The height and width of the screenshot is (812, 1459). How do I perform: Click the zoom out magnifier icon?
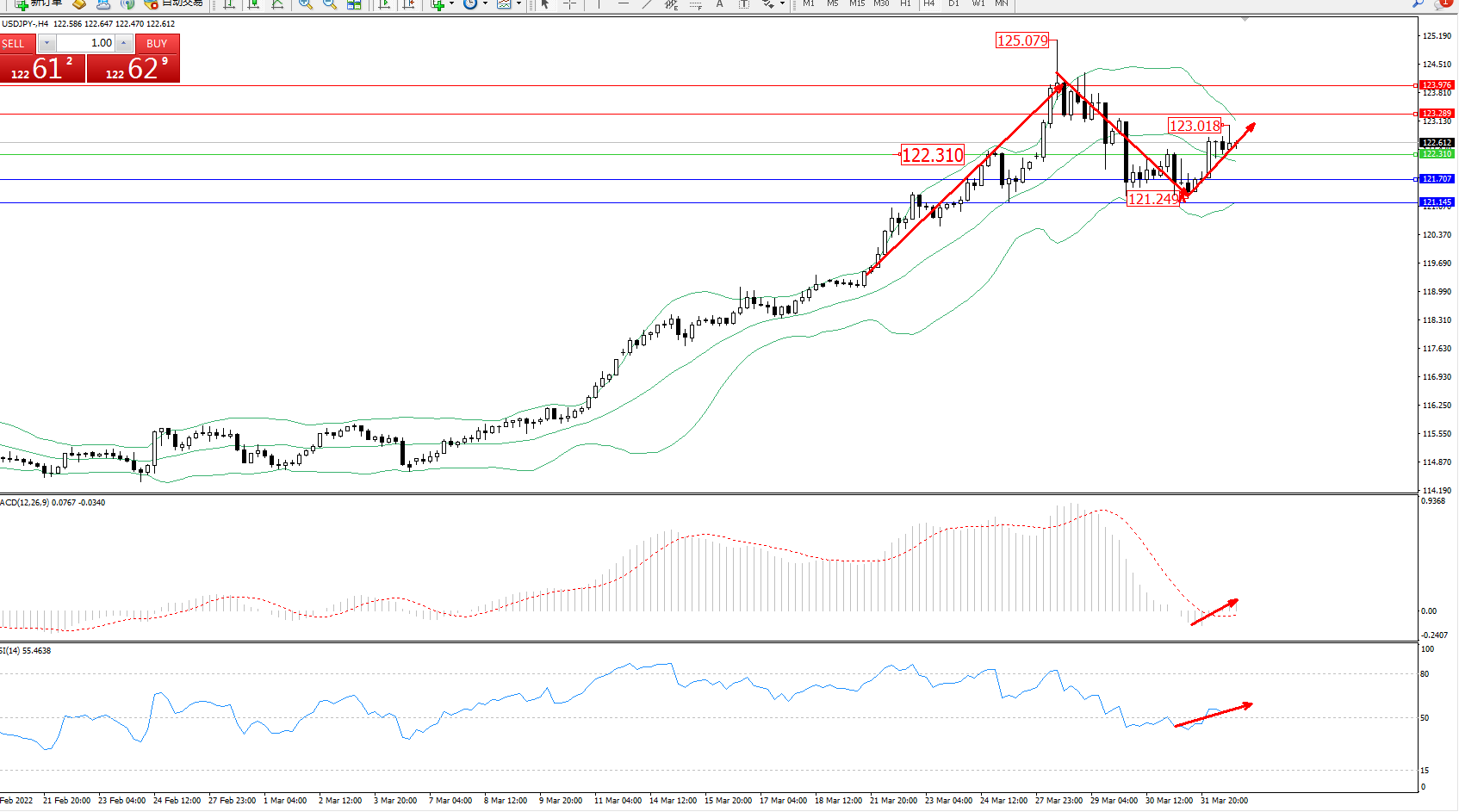pos(329,4)
